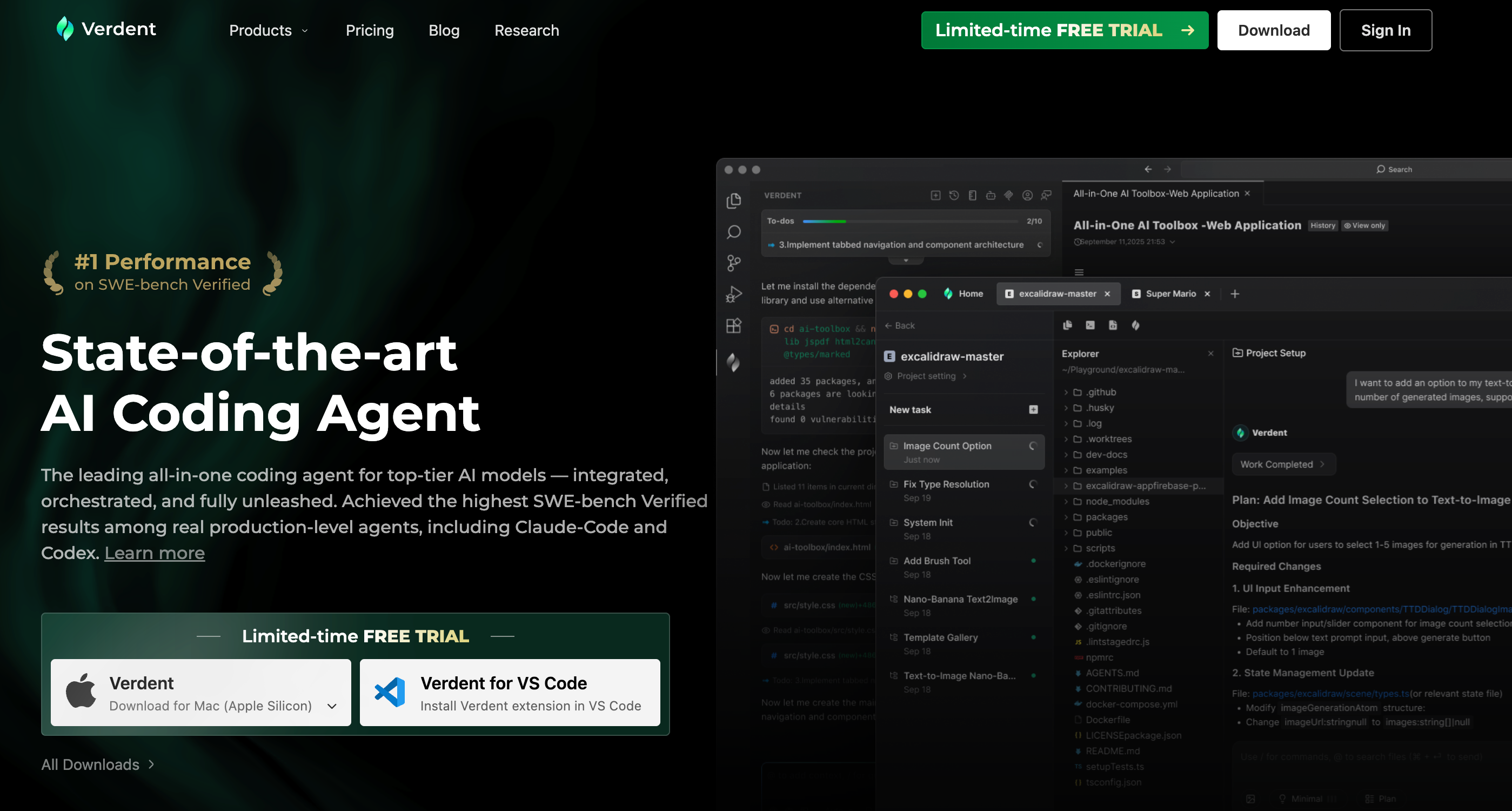Image resolution: width=1512 pixels, height=811 pixels.
Task: Open the source control sidebar icon
Action: (x=734, y=263)
